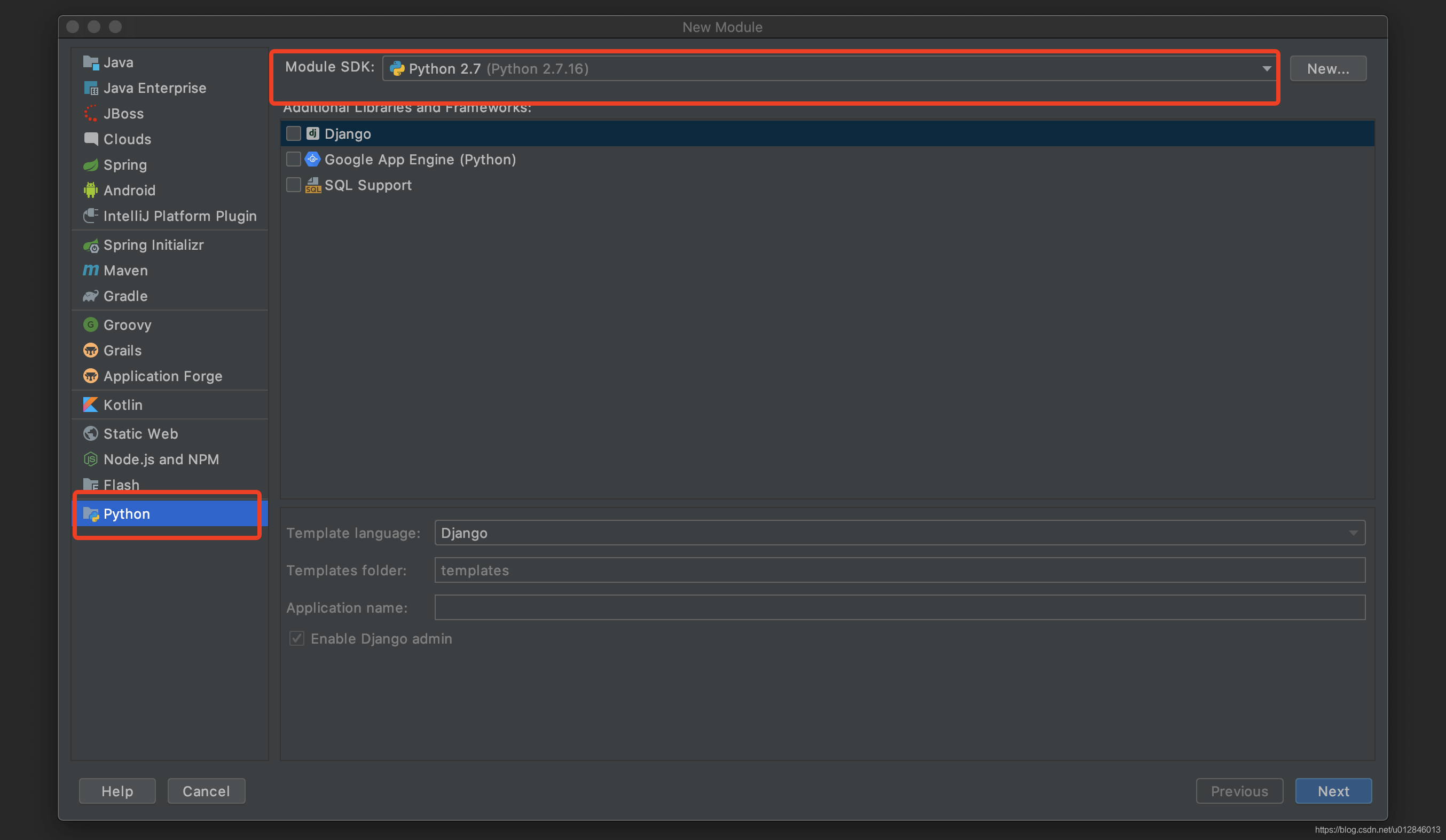Viewport: 1446px width, 840px height.
Task: Click the Templates folder input field
Action: pos(900,570)
